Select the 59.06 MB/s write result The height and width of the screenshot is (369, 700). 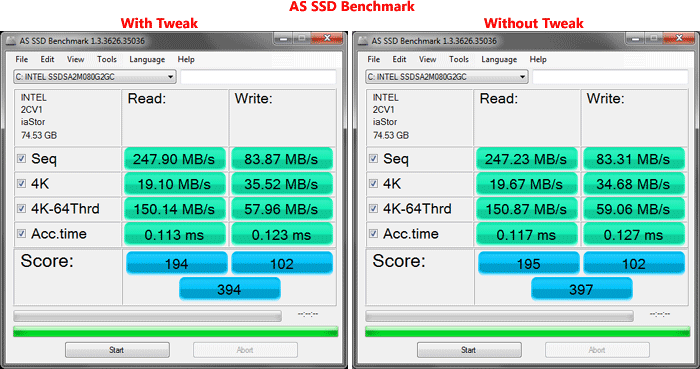pyautogui.click(x=634, y=209)
